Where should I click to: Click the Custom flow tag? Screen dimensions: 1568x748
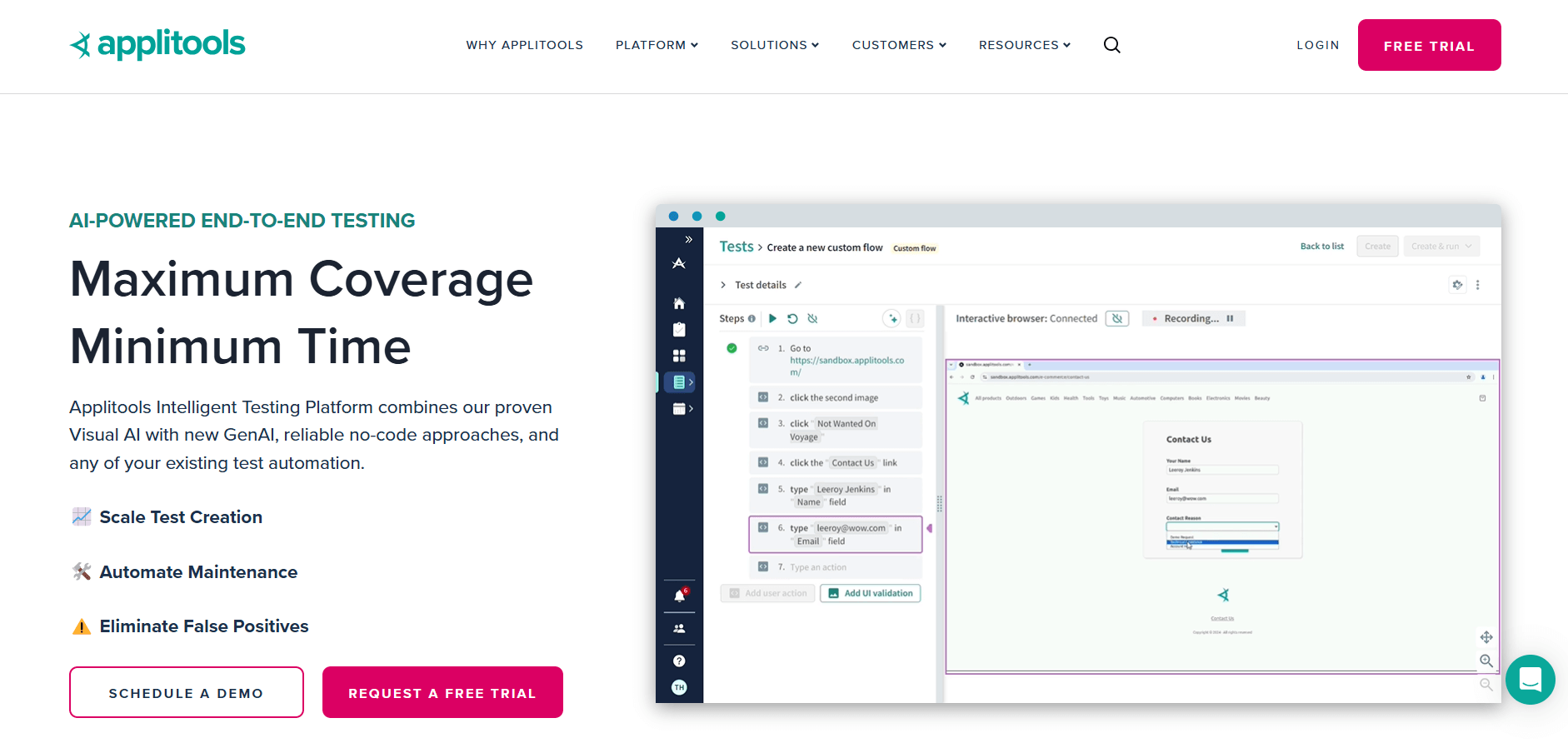(915, 248)
